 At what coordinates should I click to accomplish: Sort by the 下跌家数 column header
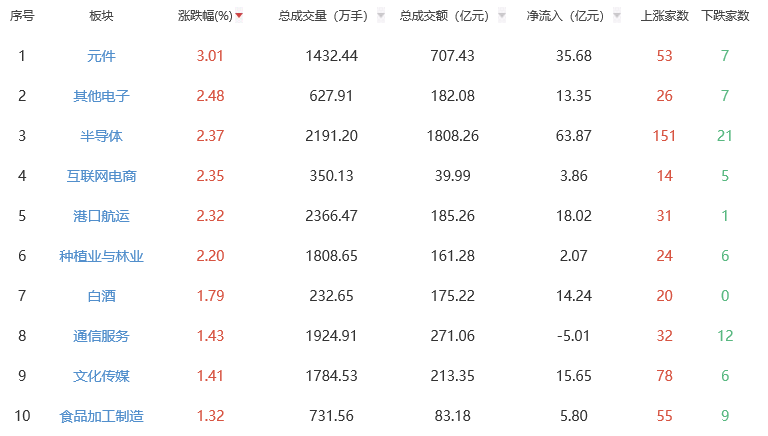pyautogui.click(x=725, y=16)
